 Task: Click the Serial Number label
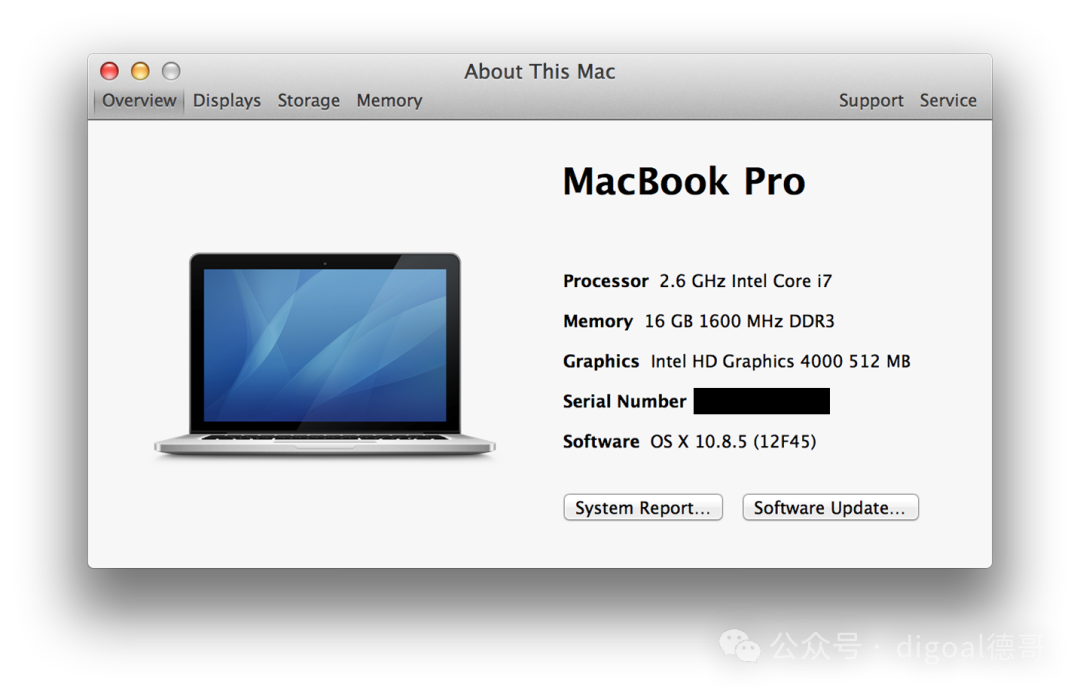[624, 401]
